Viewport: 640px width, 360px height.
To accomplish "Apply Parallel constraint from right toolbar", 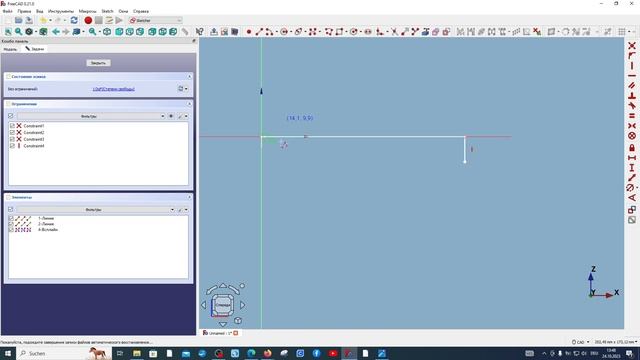I will [x=632, y=86].
